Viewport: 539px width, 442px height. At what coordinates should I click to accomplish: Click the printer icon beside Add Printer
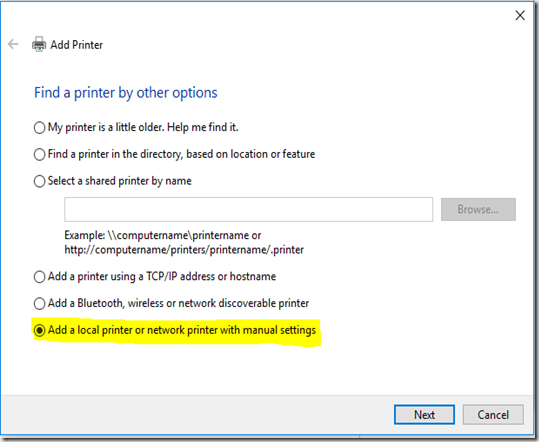coord(39,44)
